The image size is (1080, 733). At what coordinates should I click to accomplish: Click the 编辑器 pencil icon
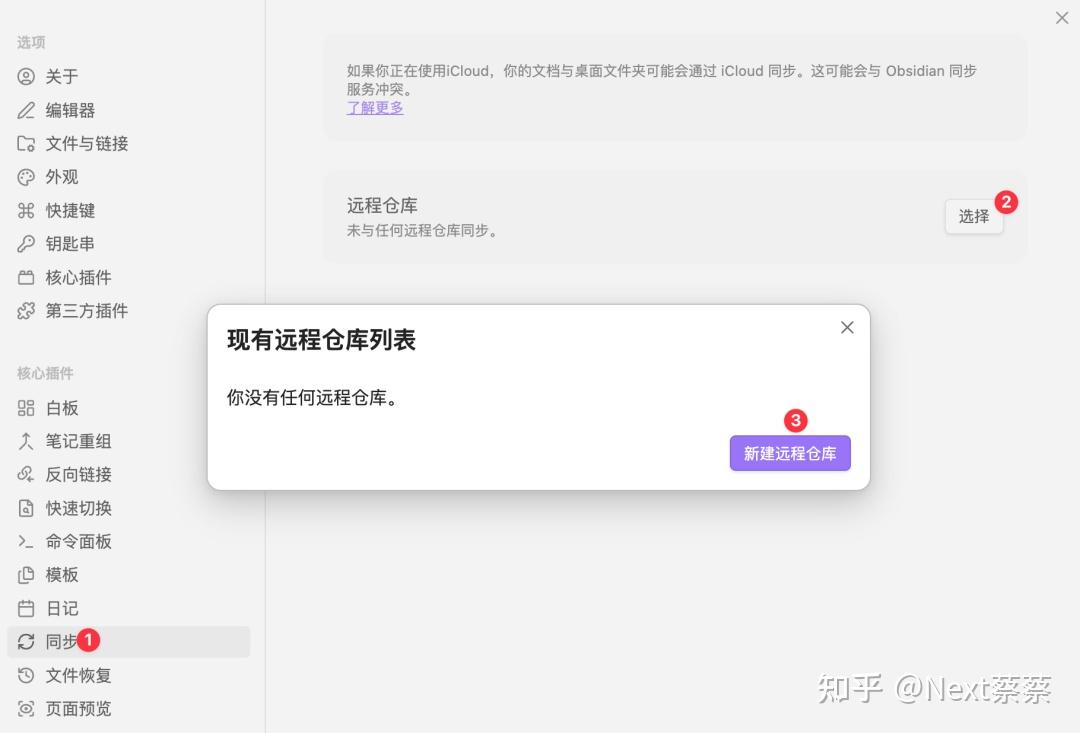click(26, 110)
